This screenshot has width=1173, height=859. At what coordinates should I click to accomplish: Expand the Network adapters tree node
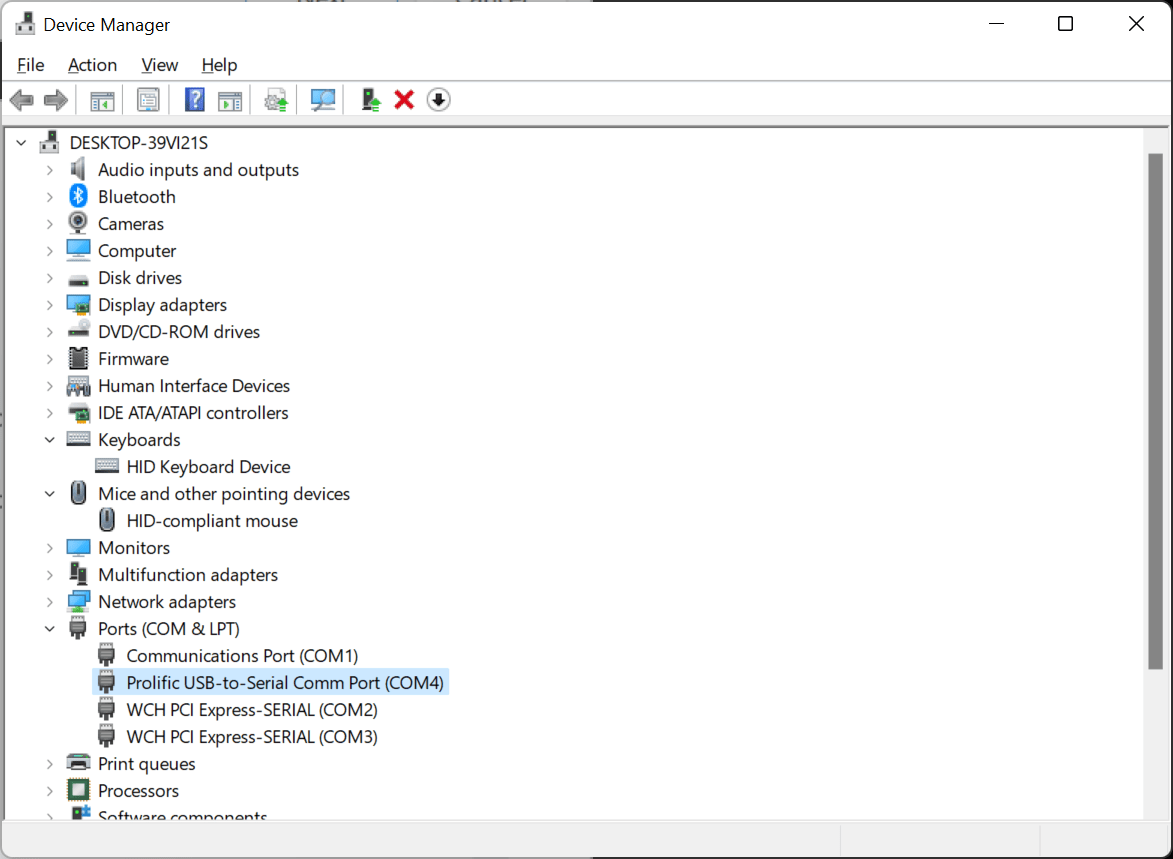[x=49, y=601]
